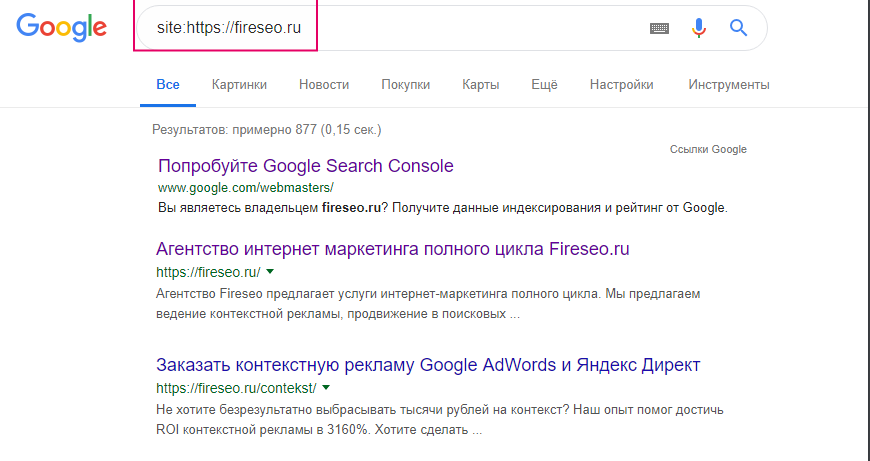This screenshot has height=461, width=870.
Task: Click the Ссылки Google label
Action: click(x=708, y=150)
